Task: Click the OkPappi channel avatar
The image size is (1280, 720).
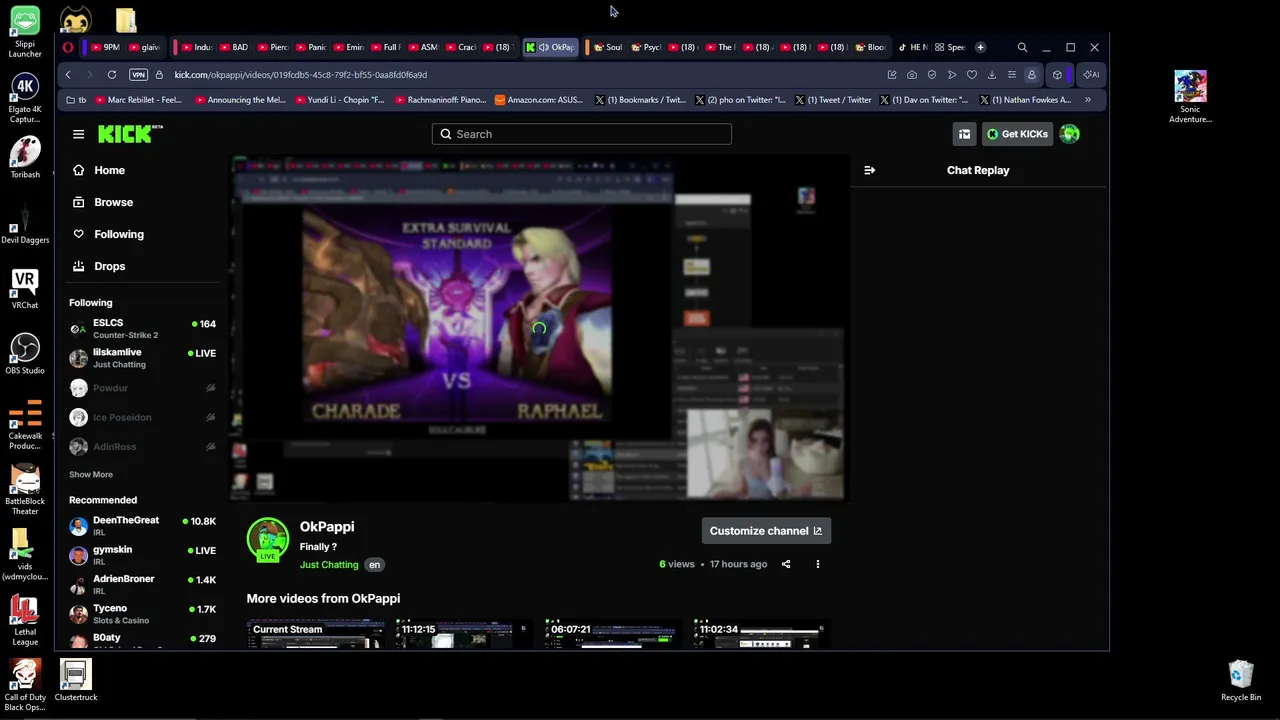Action: click(x=268, y=539)
